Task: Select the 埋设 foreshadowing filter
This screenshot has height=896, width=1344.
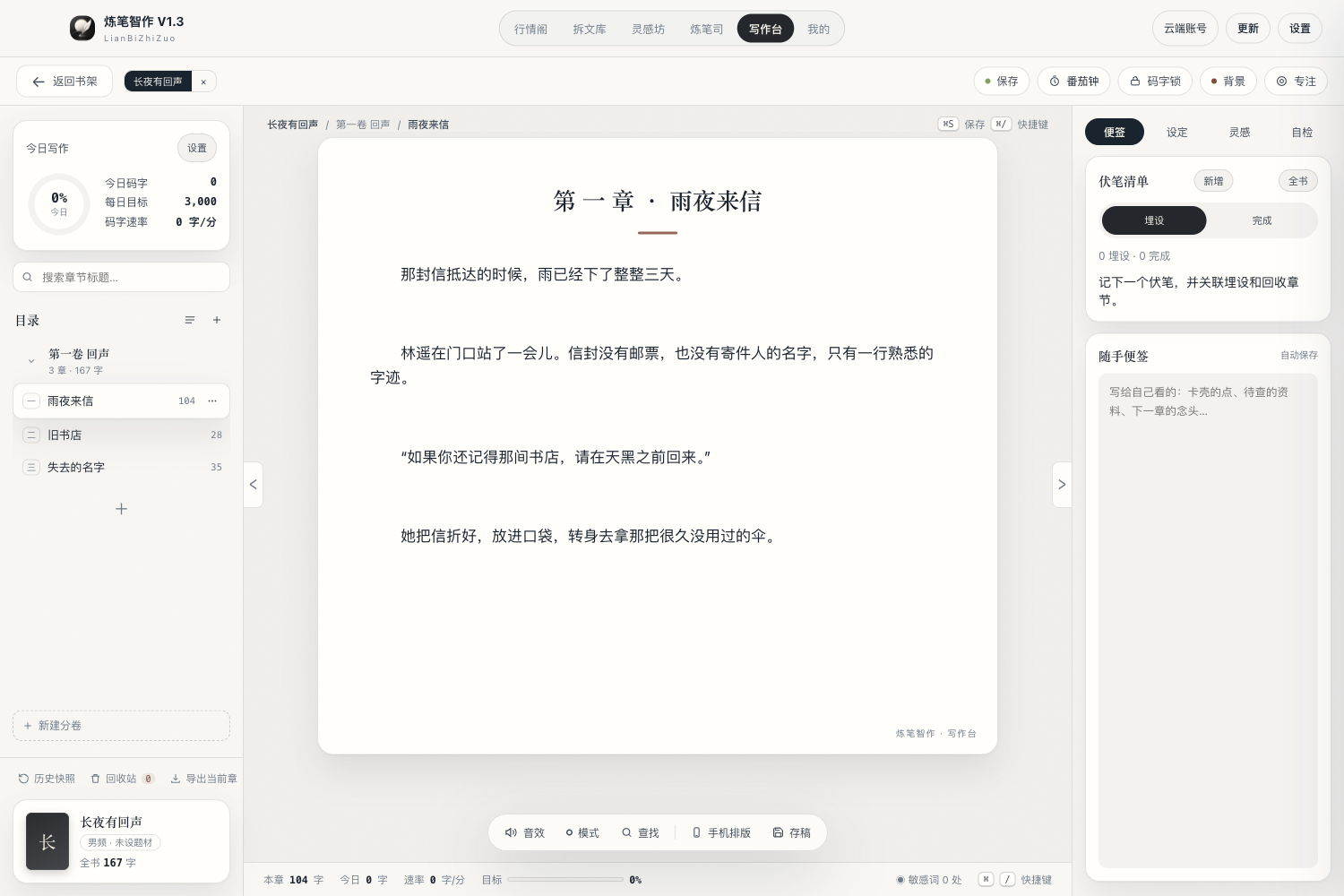Action: tap(1154, 220)
